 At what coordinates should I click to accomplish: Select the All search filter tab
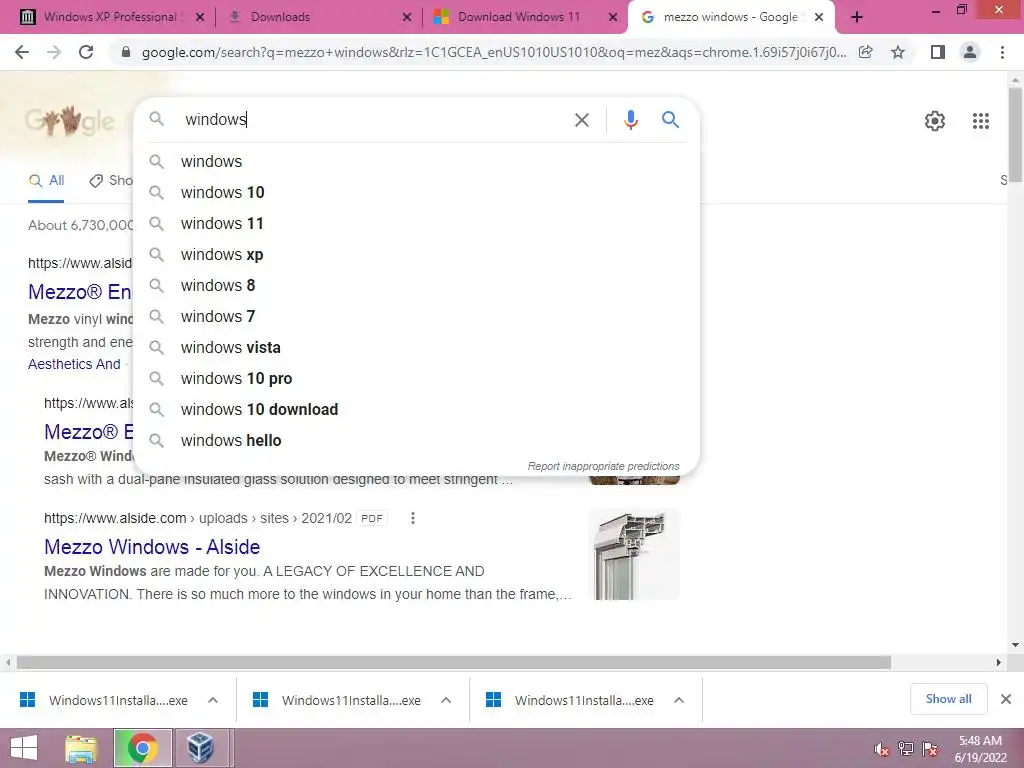pos(46,181)
